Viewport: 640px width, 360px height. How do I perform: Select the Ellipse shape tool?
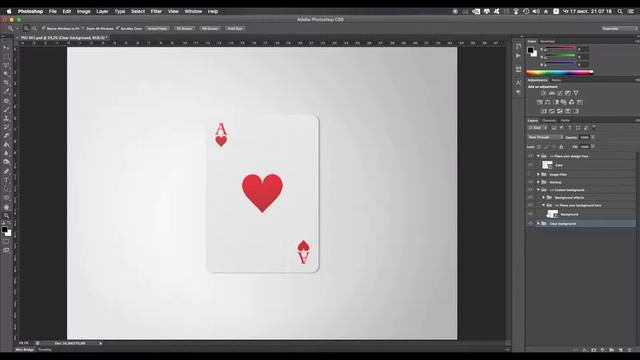(6, 198)
